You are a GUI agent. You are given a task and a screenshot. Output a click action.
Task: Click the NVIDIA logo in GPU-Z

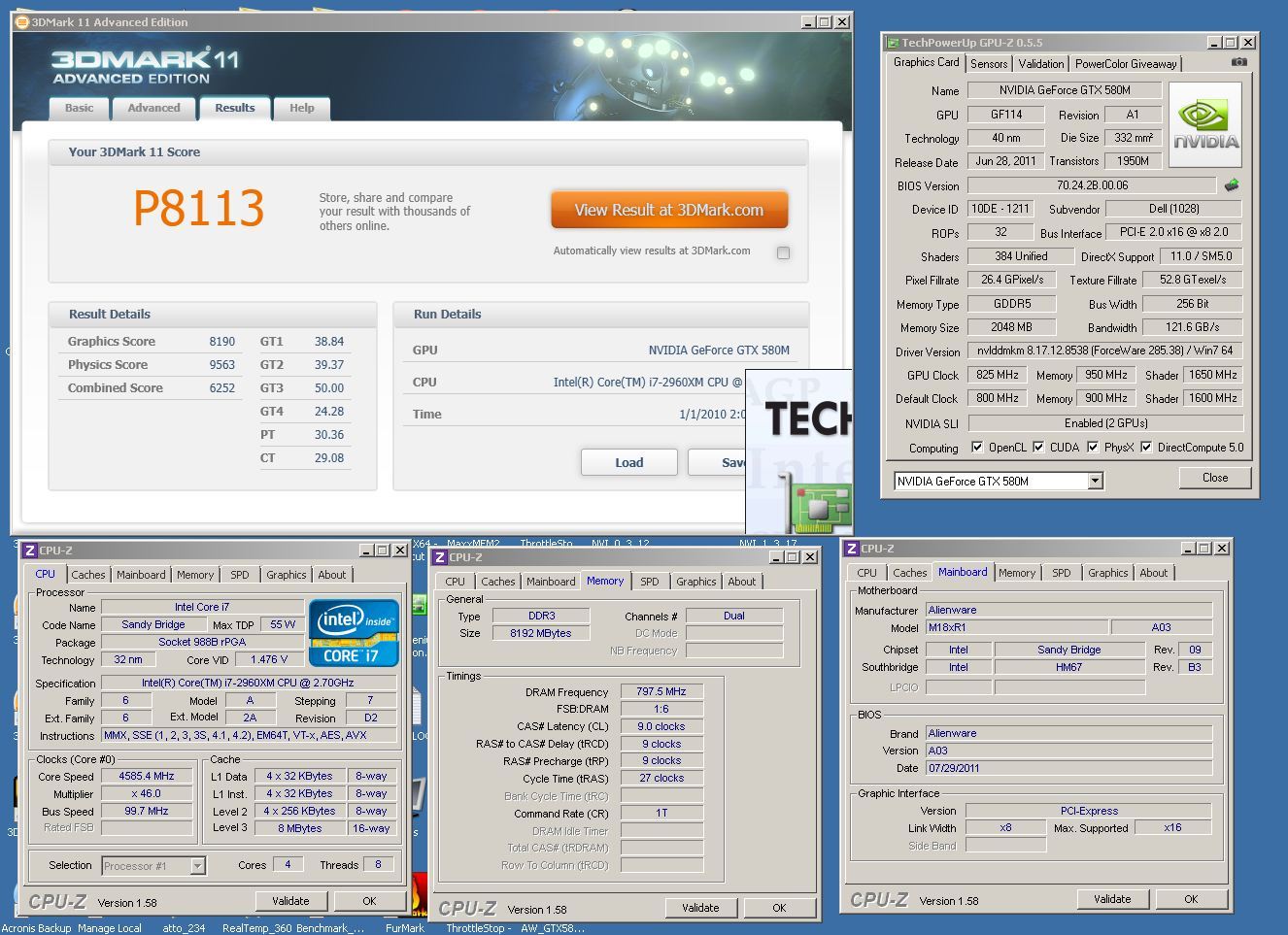coord(1204,125)
